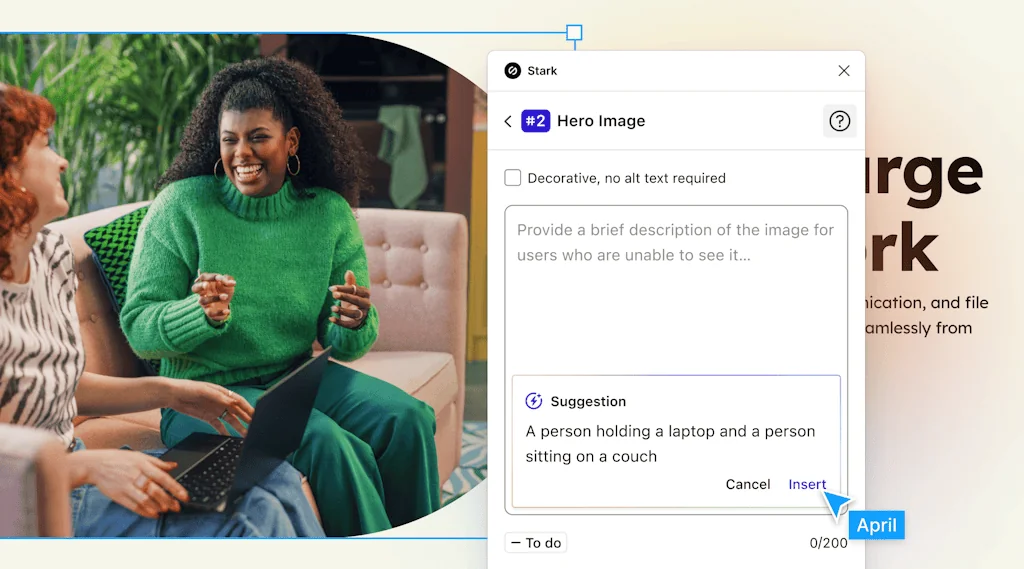Click April's collaborator cursor label
The image size is (1024, 569).
click(x=877, y=525)
